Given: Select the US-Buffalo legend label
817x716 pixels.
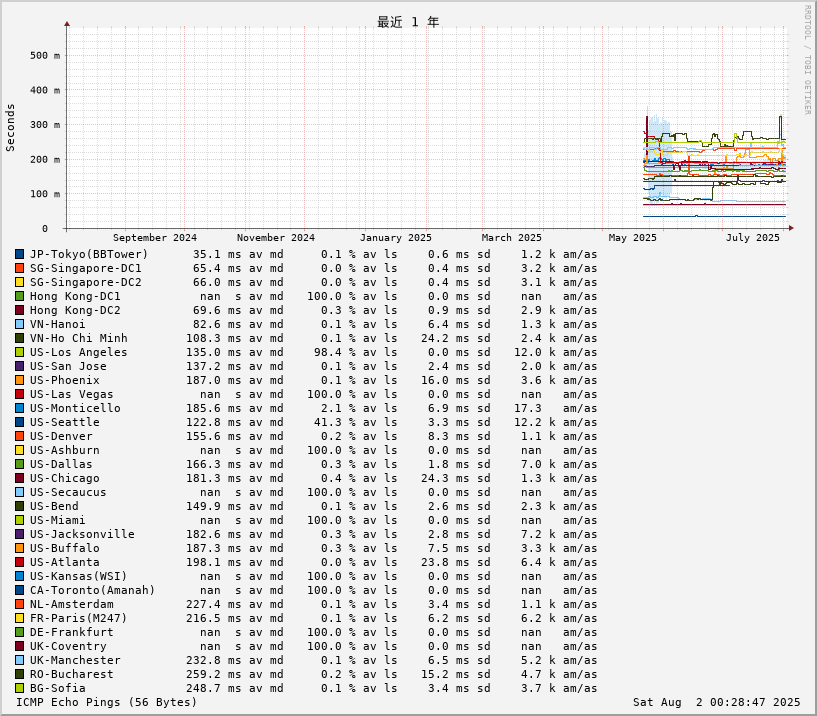Looking at the screenshot, I should coord(65,548).
